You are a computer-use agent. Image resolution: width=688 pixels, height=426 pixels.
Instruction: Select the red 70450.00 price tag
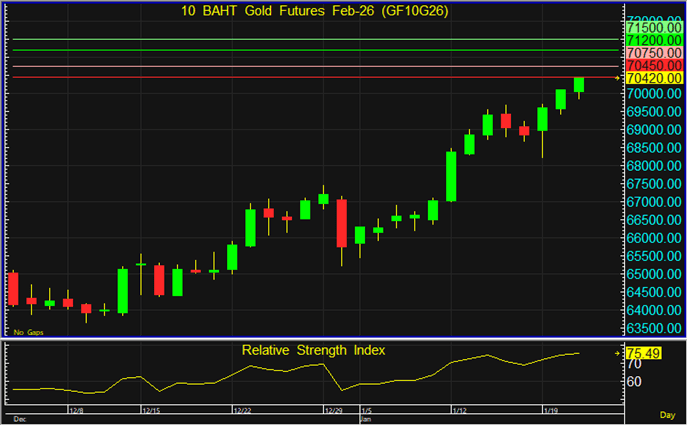654,65
